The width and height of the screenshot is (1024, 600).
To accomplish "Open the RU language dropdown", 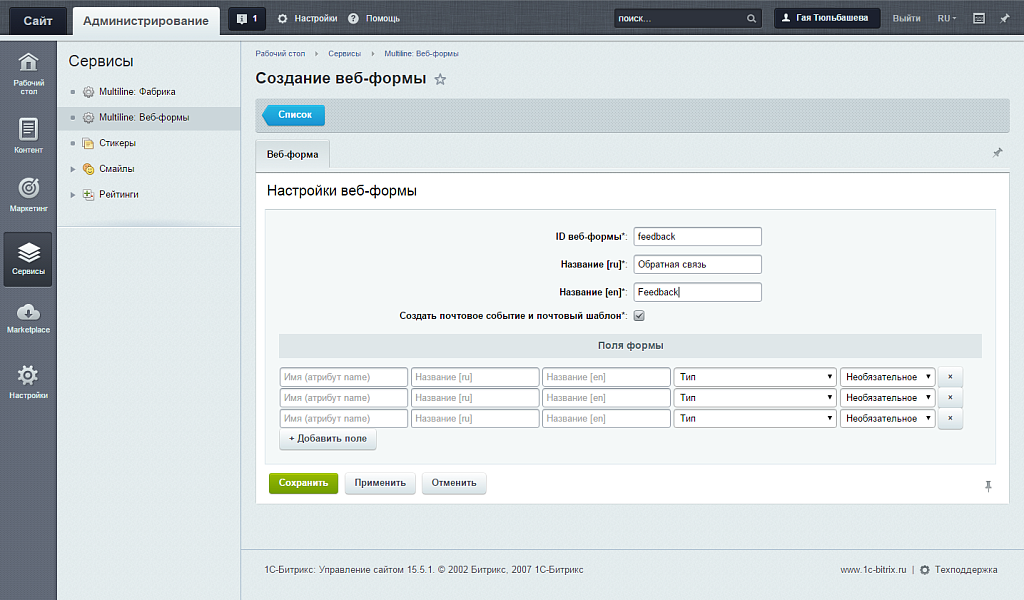I will point(946,18).
